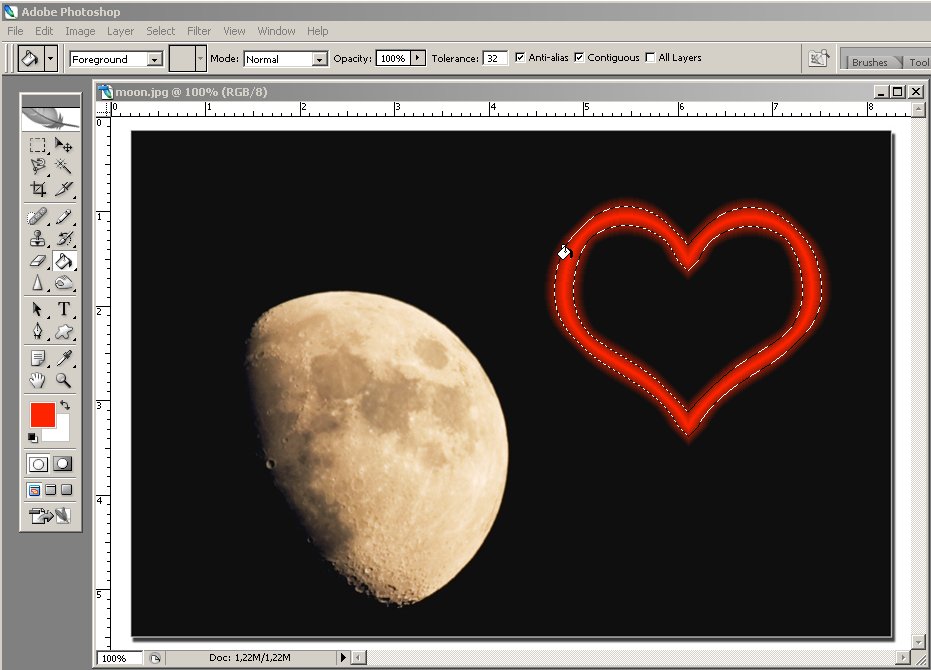
Task: Choose the Crop tool
Action: (38, 188)
